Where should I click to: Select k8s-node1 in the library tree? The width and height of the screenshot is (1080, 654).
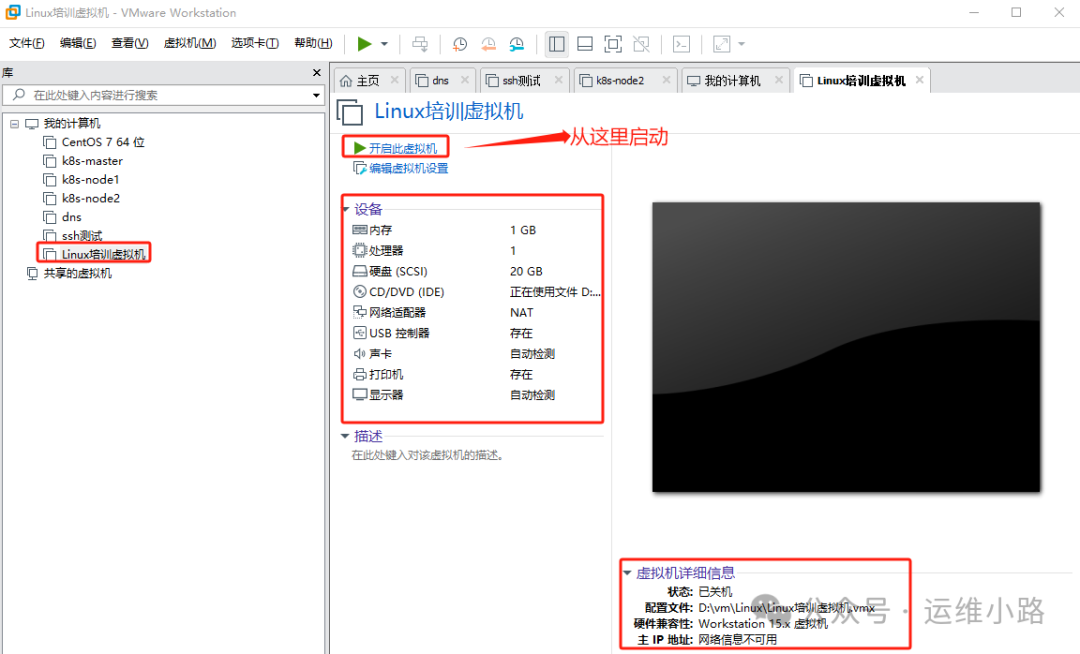(81, 180)
